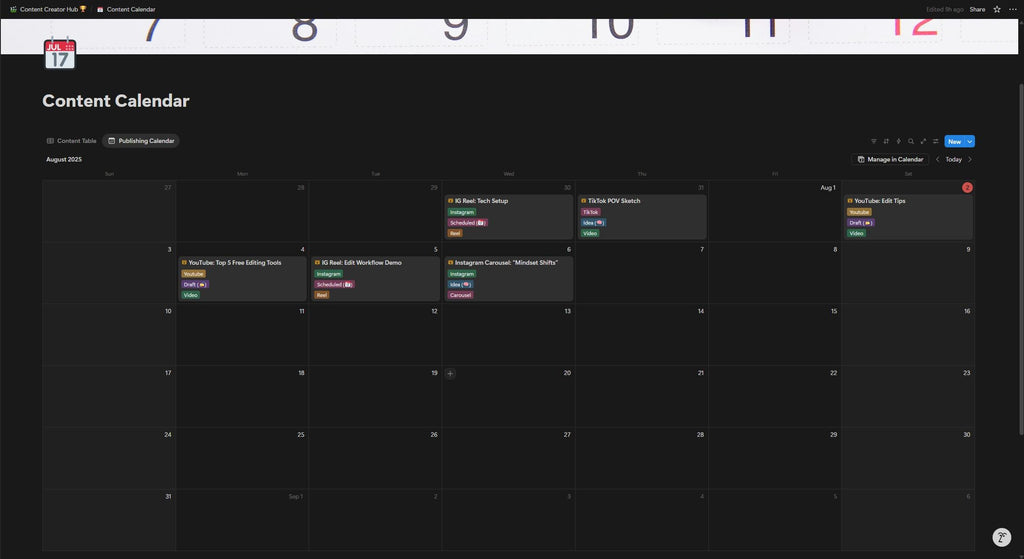Navigate to Content Creator Hub breadcrumb
This screenshot has width=1024, height=559.
click(49, 9)
